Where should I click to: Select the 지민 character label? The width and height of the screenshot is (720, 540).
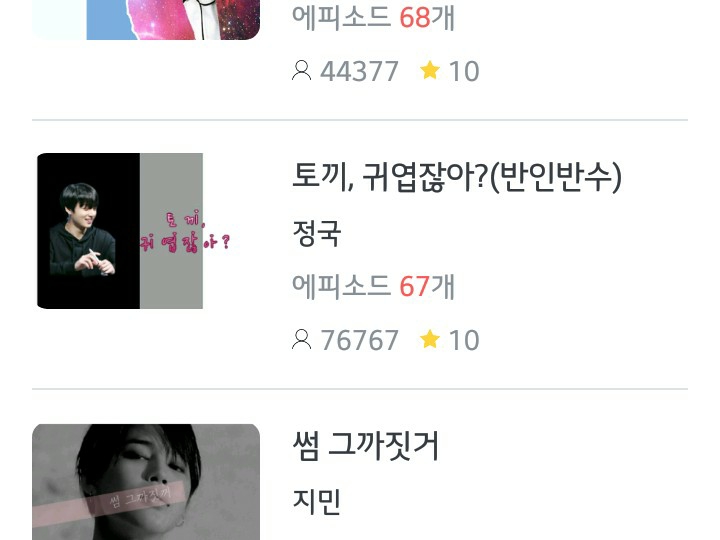click(x=316, y=501)
